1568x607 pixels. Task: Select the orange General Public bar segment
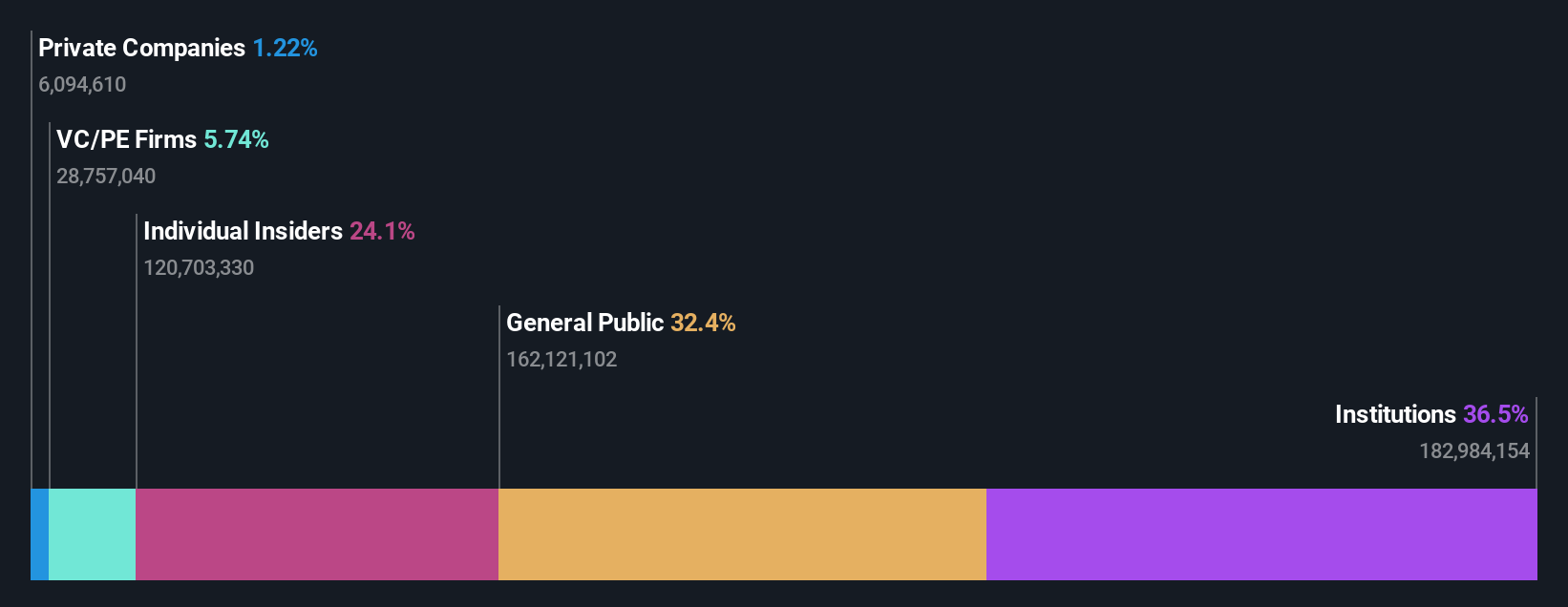pos(742,534)
